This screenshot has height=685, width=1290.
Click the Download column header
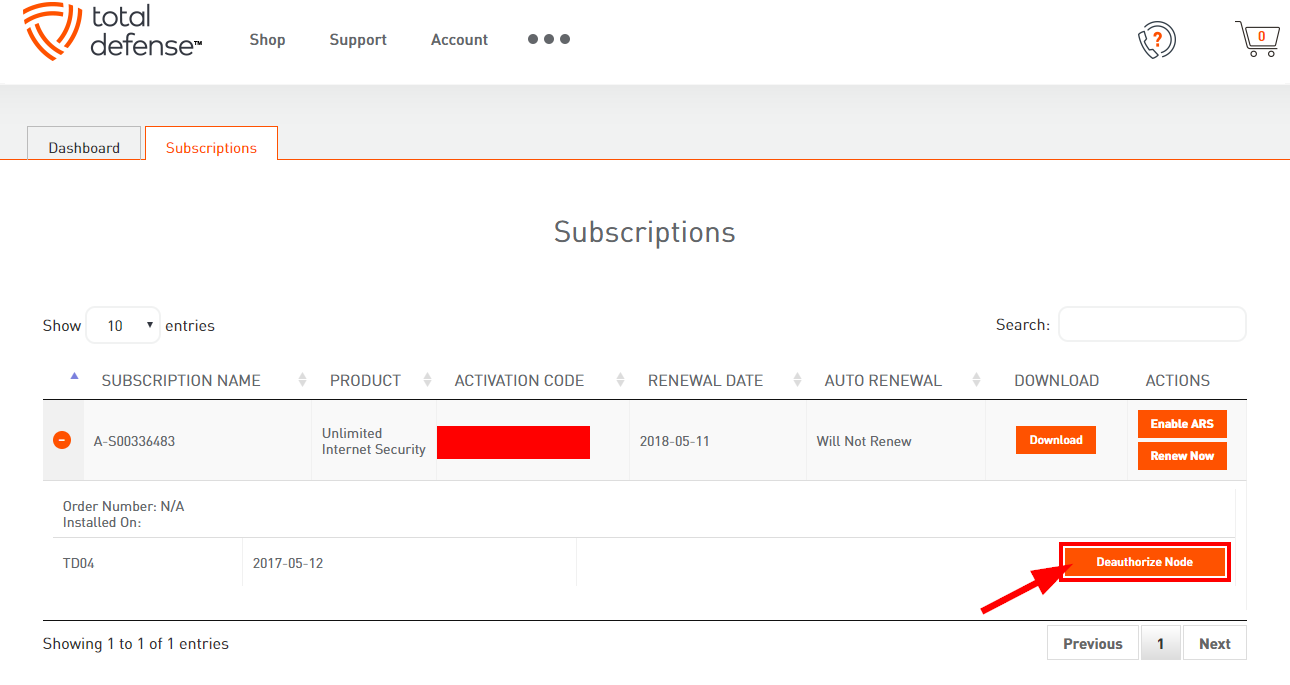pos(1056,380)
